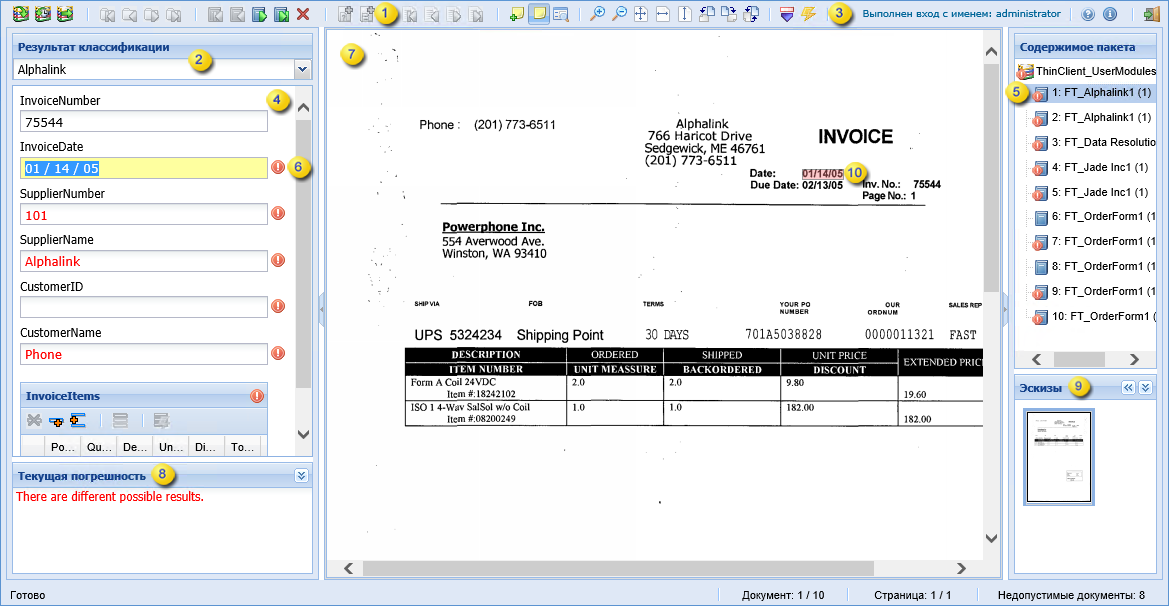The image size is (1169, 606).
Task: Open help via the question mark icon
Action: (1088, 15)
